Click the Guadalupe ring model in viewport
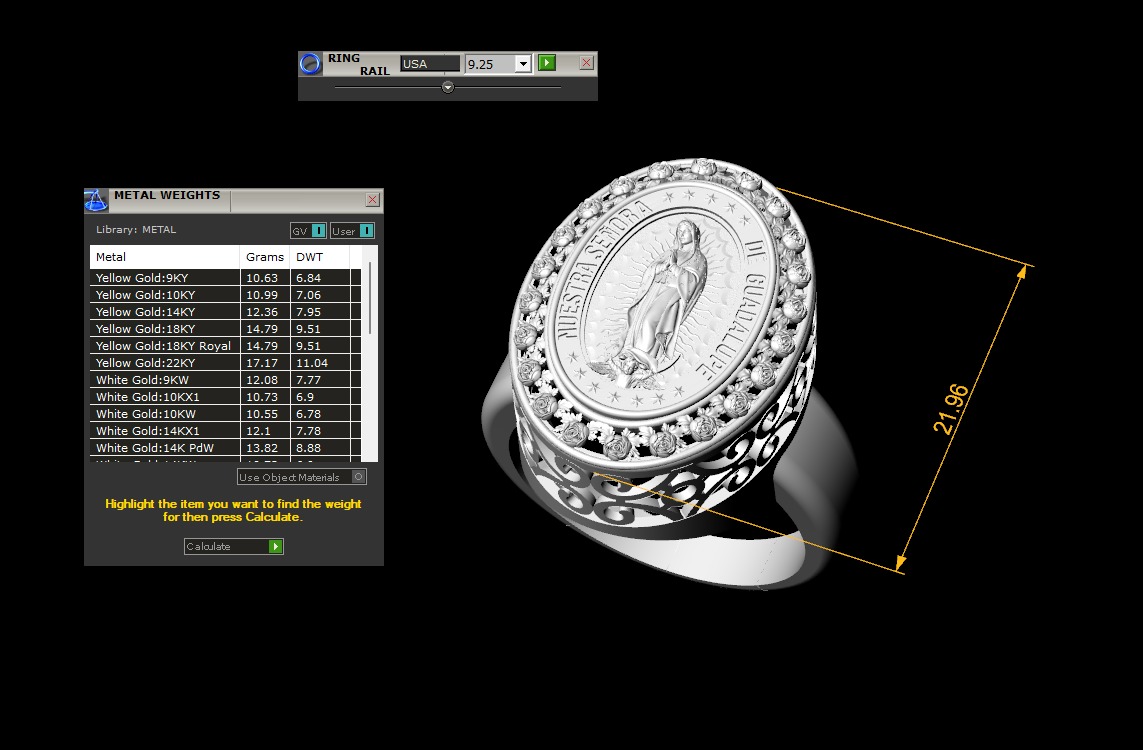 (x=667, y=372)
